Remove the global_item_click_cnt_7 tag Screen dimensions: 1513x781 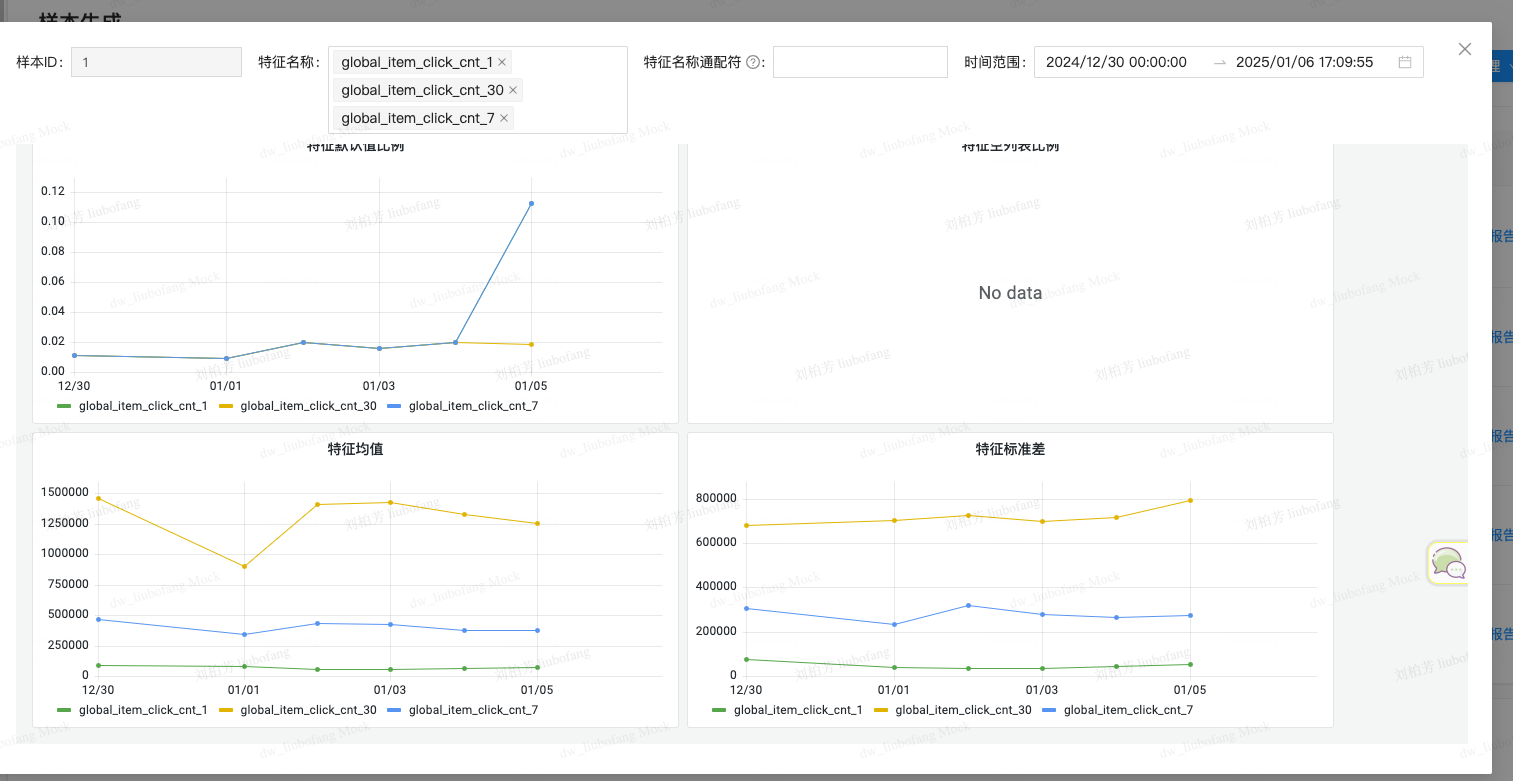point(504,118)
